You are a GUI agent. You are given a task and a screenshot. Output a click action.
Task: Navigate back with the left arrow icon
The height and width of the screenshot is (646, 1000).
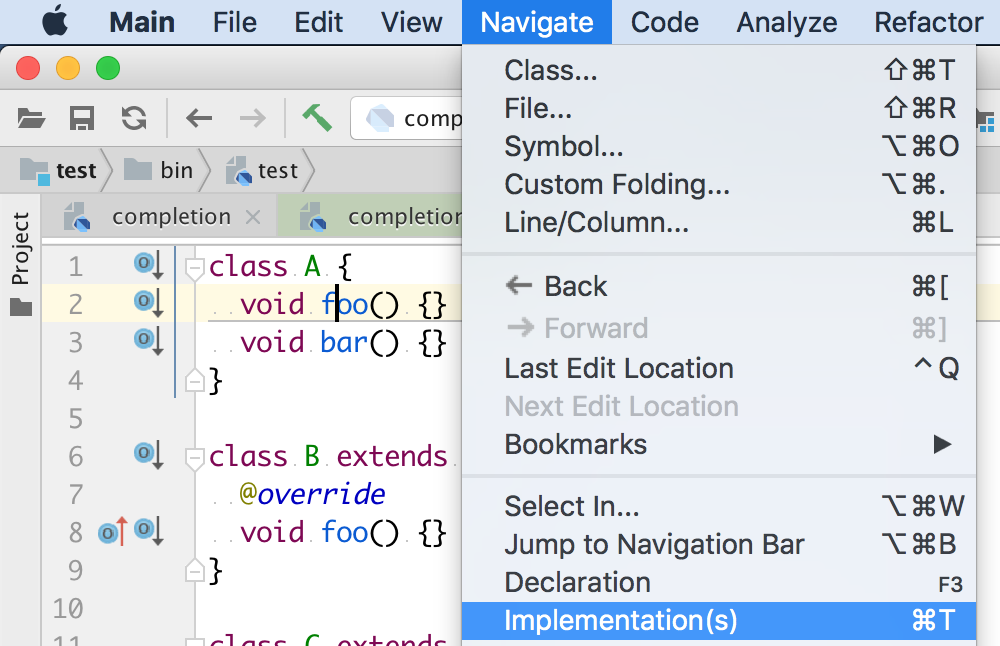point(198,117)
